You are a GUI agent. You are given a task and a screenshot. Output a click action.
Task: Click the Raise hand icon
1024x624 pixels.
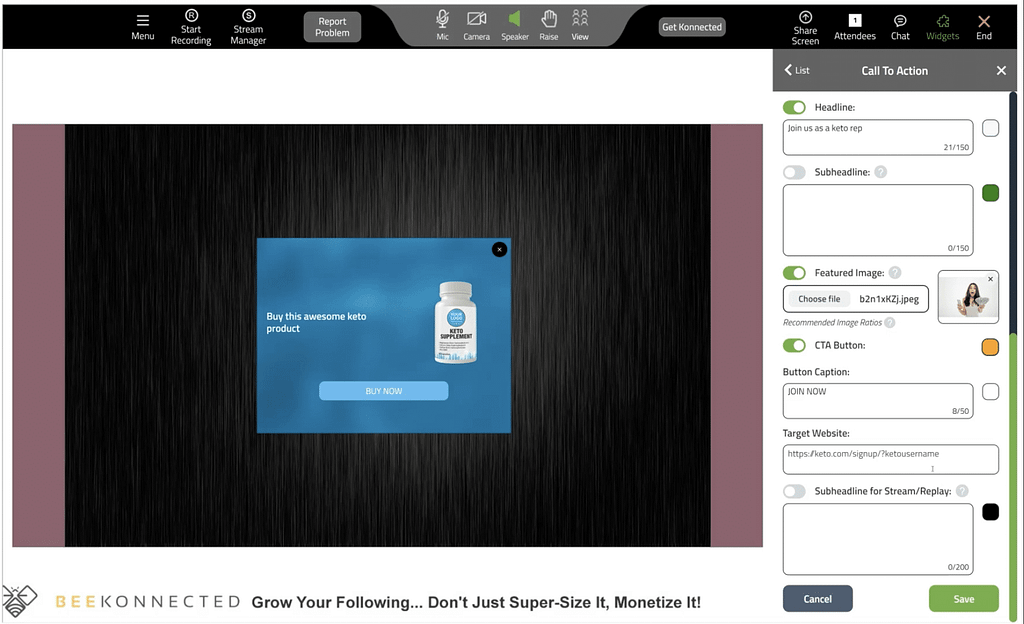tap(548, 19)
